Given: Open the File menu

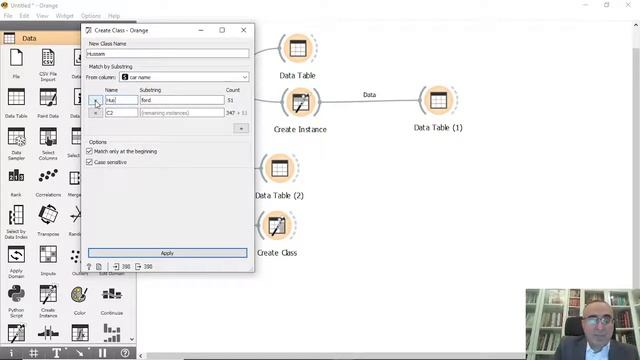Looking at the screenshot, I should click(x=8, y=16).
